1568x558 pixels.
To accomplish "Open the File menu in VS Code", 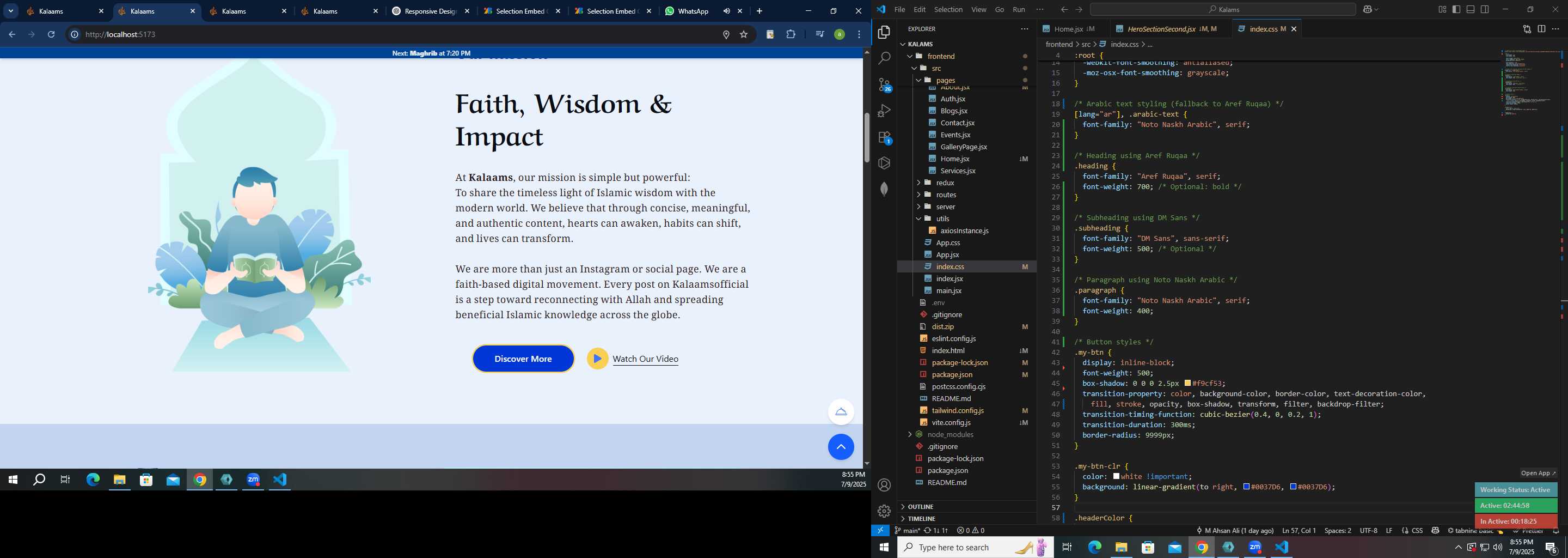I will pos(899,9).
